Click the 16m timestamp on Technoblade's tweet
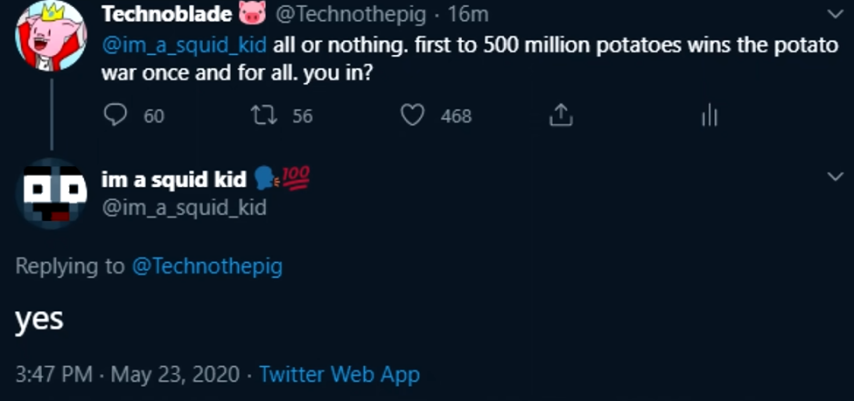The image size is (854, 401). pyautogui.click(x=469, y=15)
